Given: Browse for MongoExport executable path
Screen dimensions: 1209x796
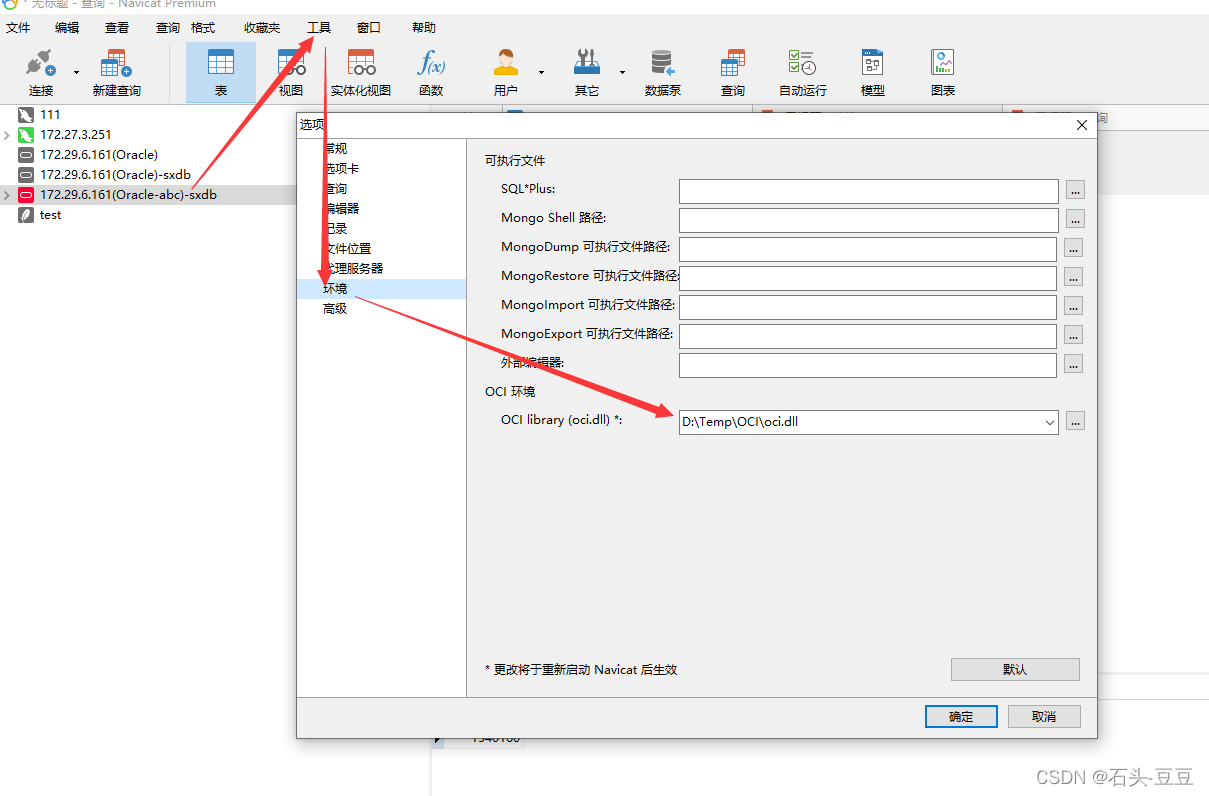Looking at the screenshot, I should click(x=1074, y=335).
